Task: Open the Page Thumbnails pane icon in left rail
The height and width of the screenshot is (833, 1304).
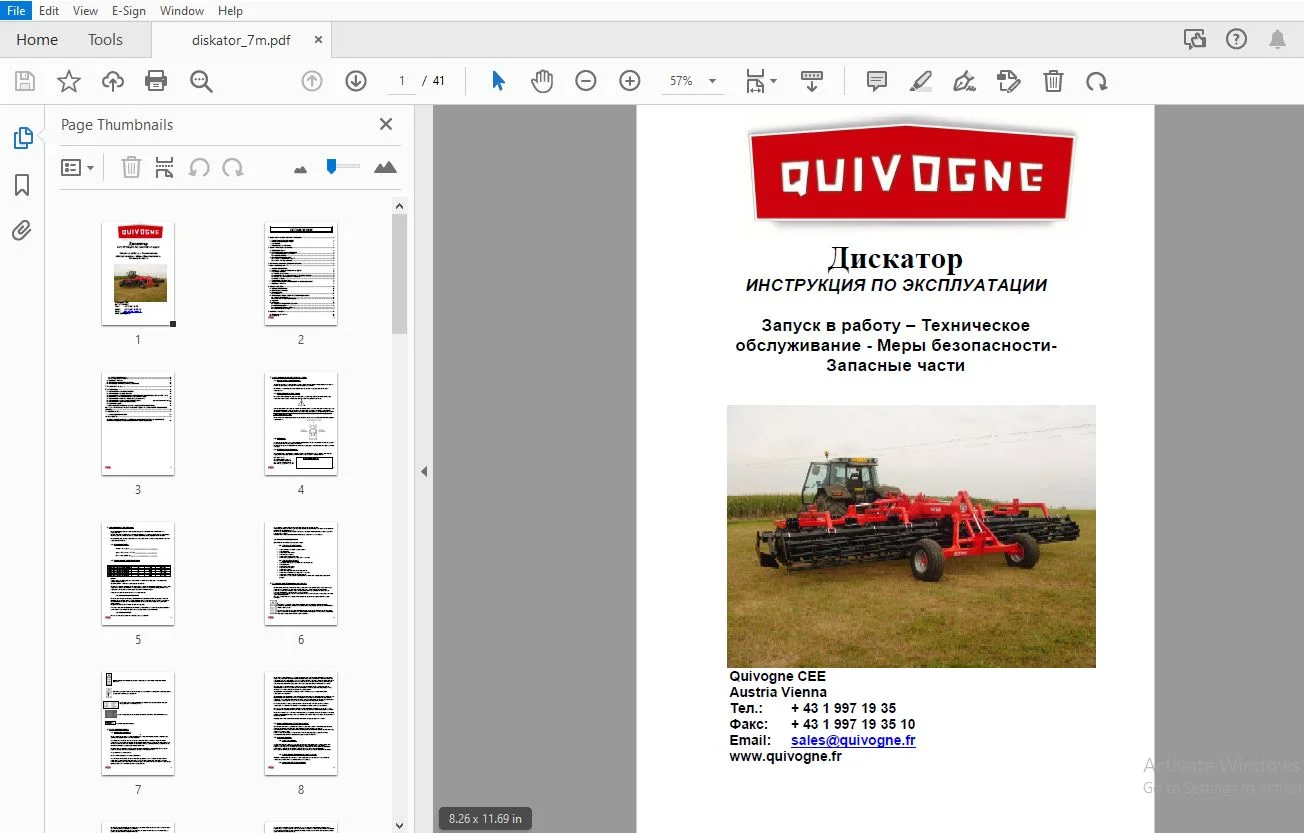Action: click(22, 139)
